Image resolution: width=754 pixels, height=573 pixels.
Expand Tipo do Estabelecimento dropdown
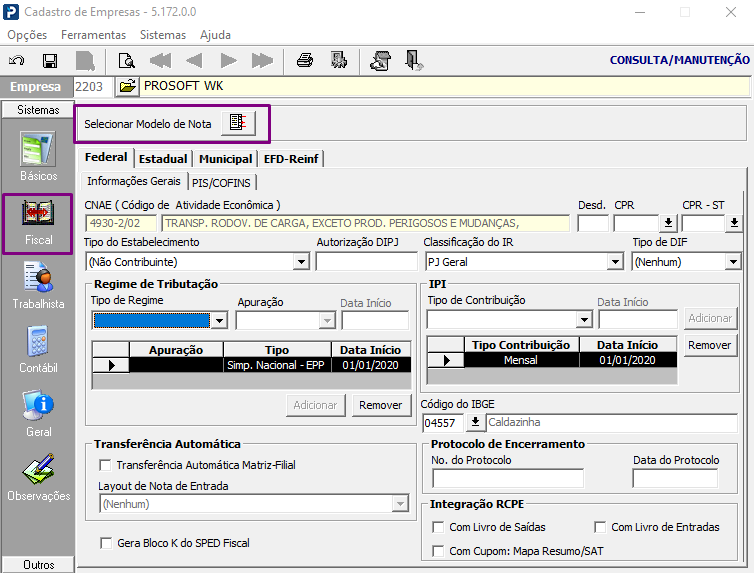click(301, 262)
